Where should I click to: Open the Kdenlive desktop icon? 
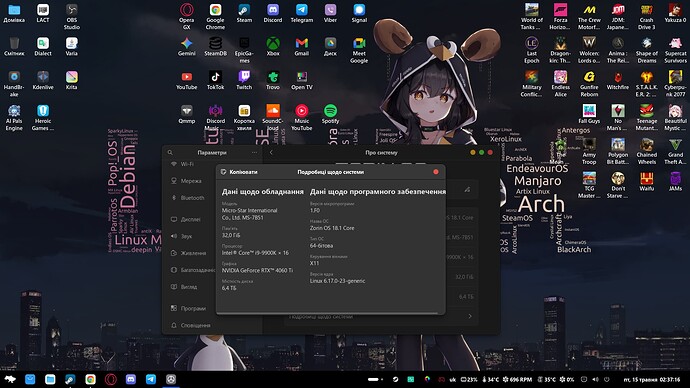tap(43, 81)
